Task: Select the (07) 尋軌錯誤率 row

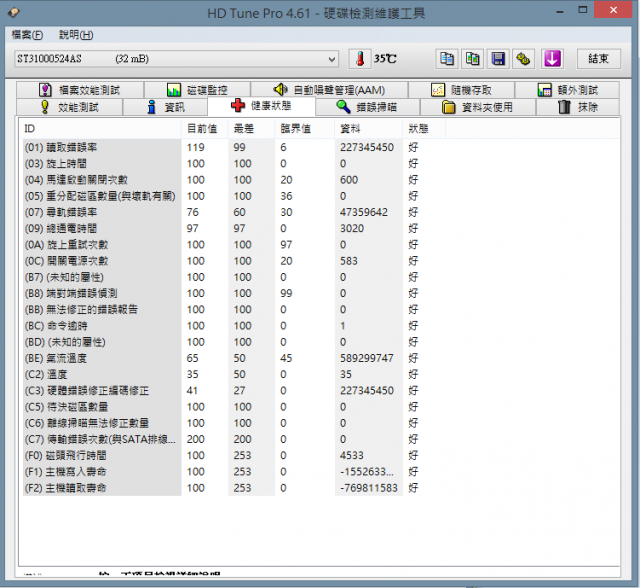Action: coord(234,212)
